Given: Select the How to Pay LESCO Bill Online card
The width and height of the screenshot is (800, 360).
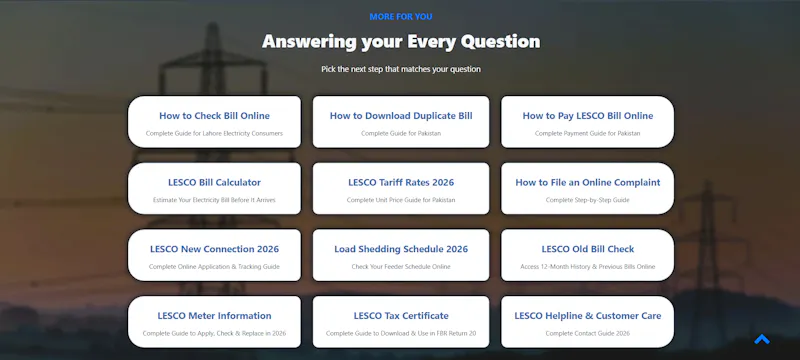Looking at the screenshot, I should tap(587, 122).
